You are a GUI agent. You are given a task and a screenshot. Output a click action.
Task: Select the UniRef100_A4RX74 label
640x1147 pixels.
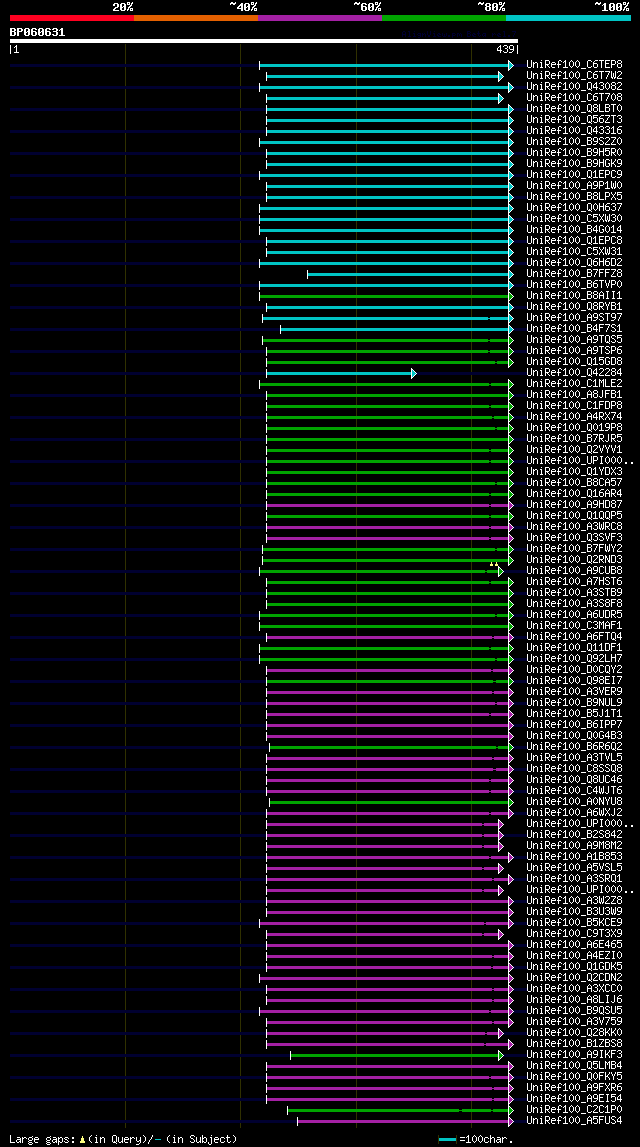tap(574, 417)
